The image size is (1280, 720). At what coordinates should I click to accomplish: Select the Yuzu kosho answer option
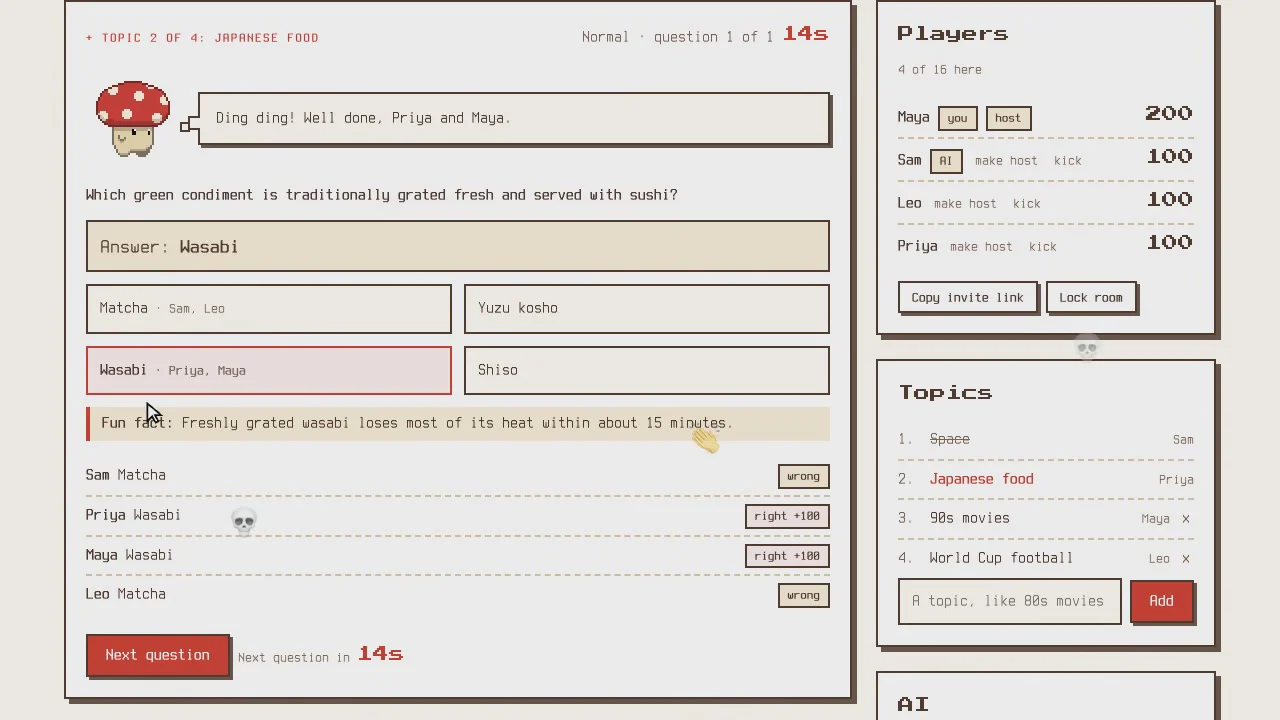(646, 309)
